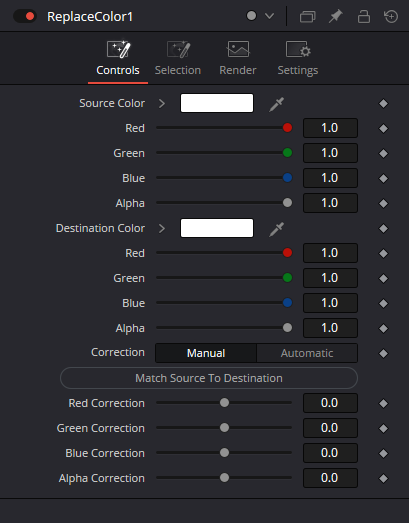409x523 pixels.
Task: Switch to the Selection tab
Action: click(178, 59)
